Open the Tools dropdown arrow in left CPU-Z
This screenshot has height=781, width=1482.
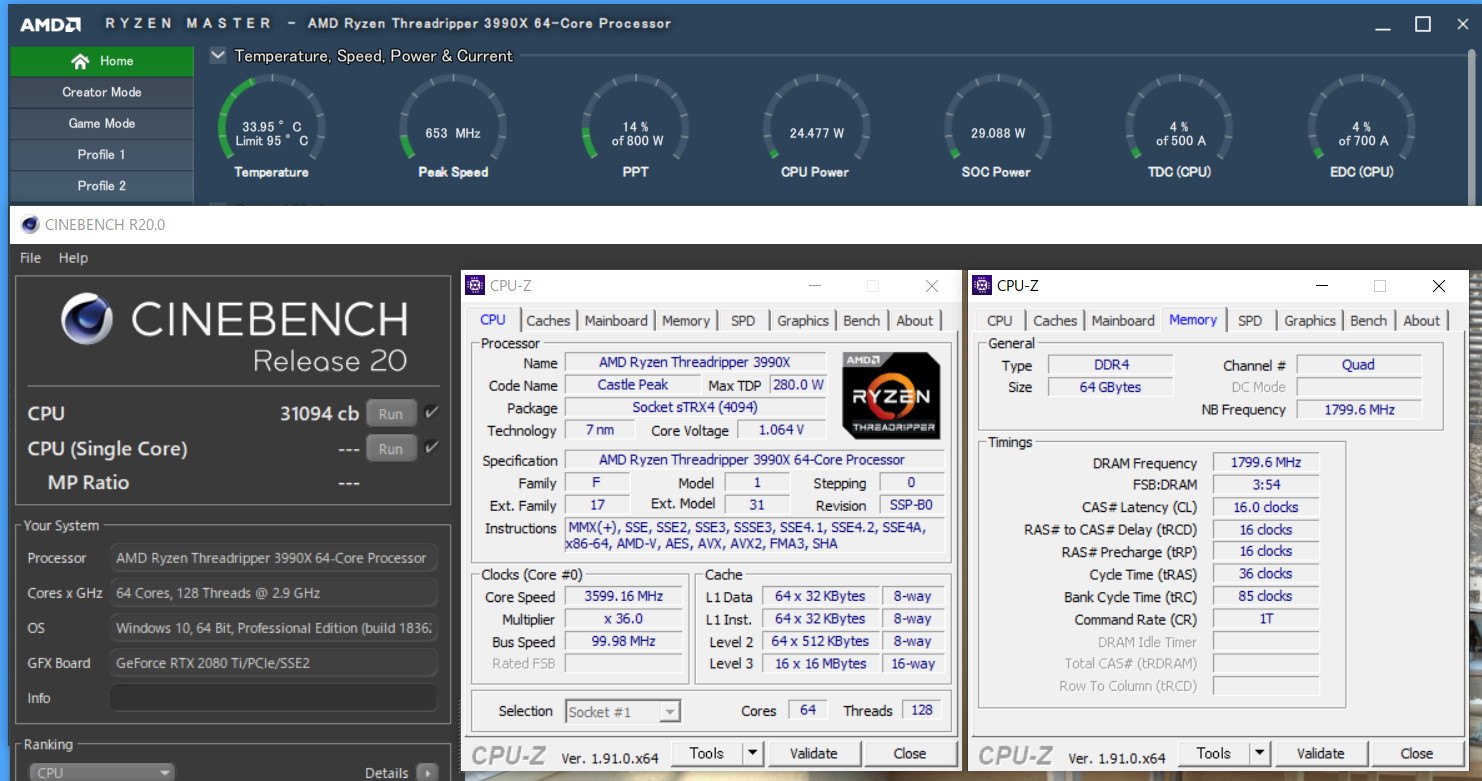752,754
